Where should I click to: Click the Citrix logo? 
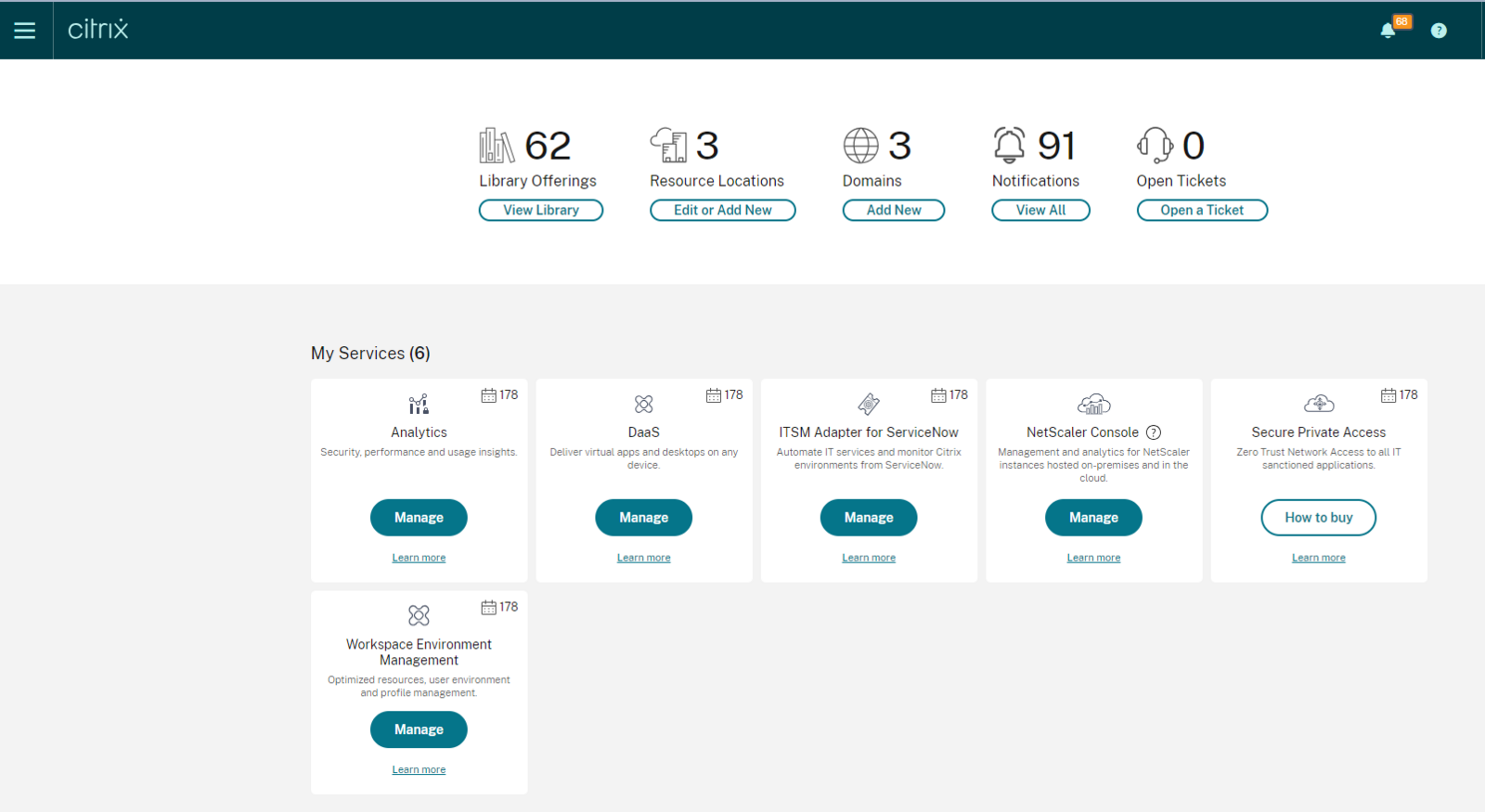click(98, 30)
